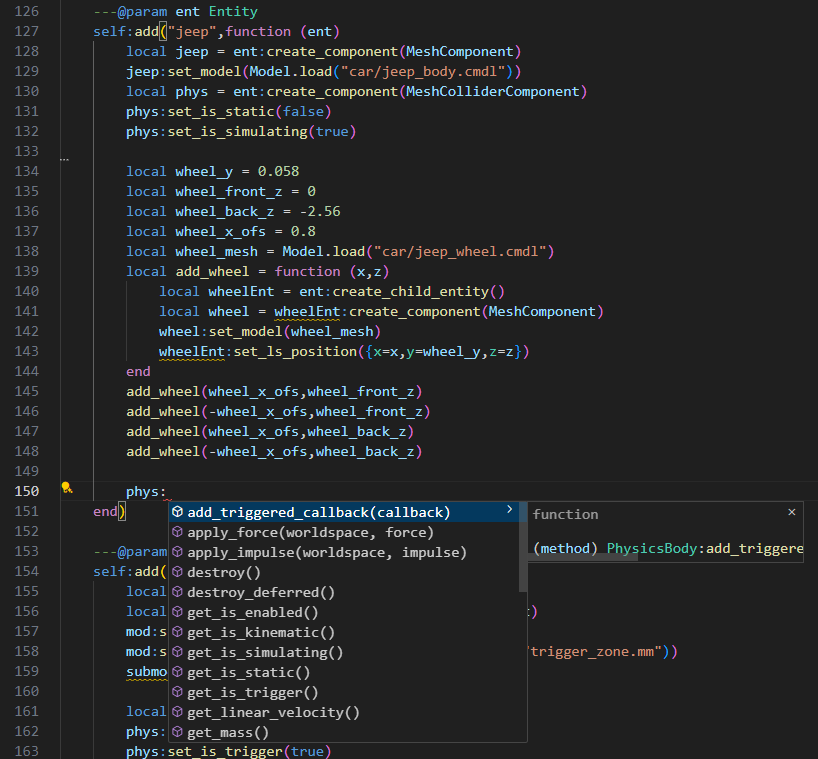Click set_ls_position on line 143
This screenshot has width=818, height=759.
pyautogui.click(x=295, y=352)
